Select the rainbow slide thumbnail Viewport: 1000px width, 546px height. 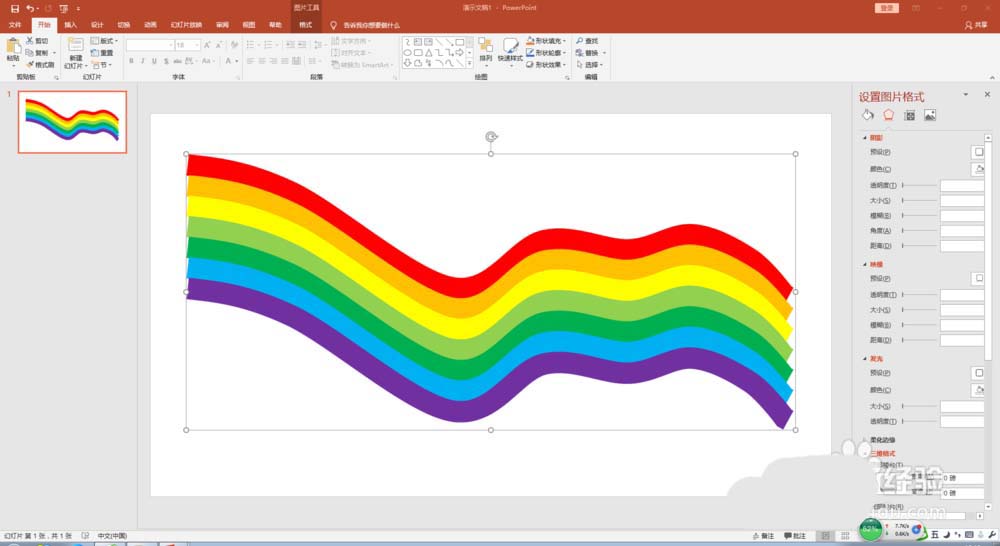(x=72, y=122)
